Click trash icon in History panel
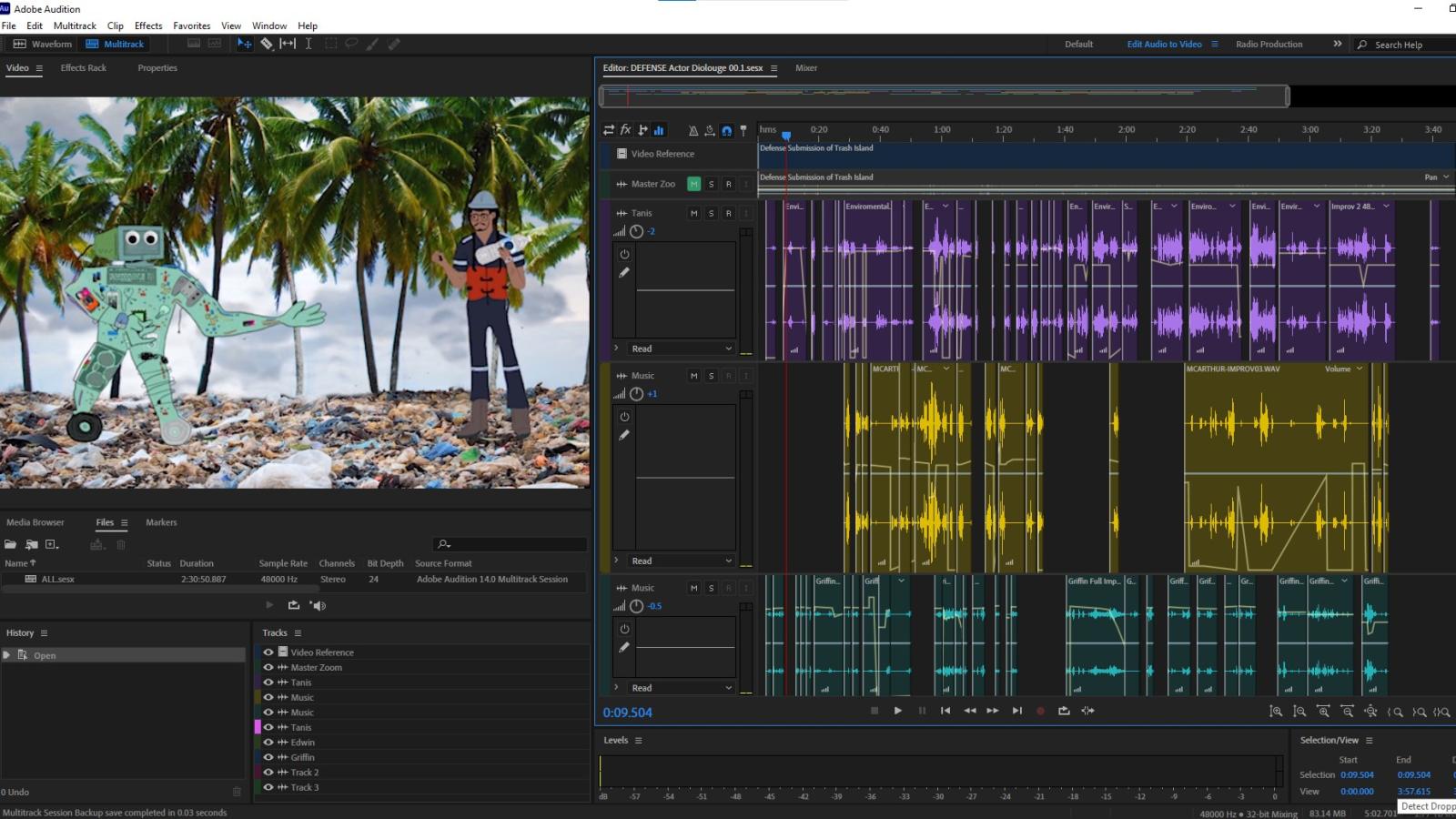This screenshot has height=819, width=1456. pos(238,792)
